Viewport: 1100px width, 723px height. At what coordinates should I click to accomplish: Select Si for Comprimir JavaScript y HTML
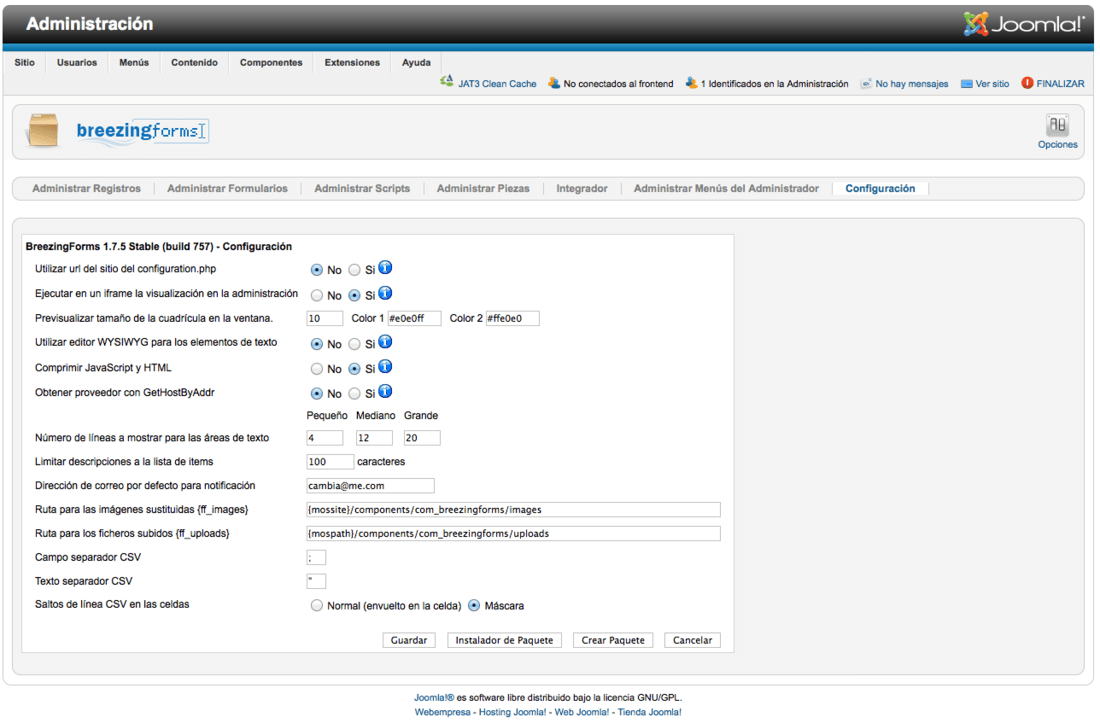click(x=354, y=369)
